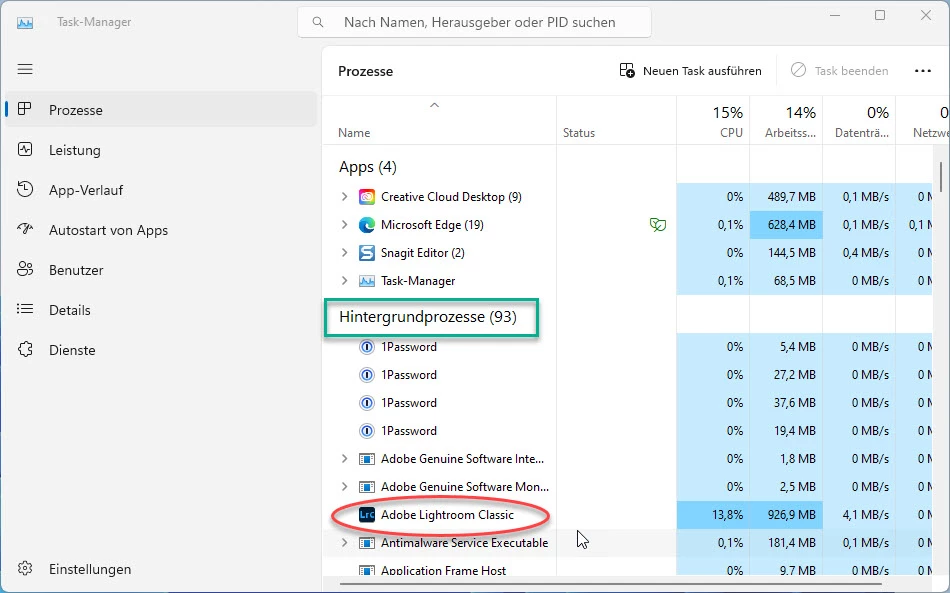The image size is (950, 593).
Task: Expand Adobe Genuine Software Mon... row
Action: click(344, 486)
